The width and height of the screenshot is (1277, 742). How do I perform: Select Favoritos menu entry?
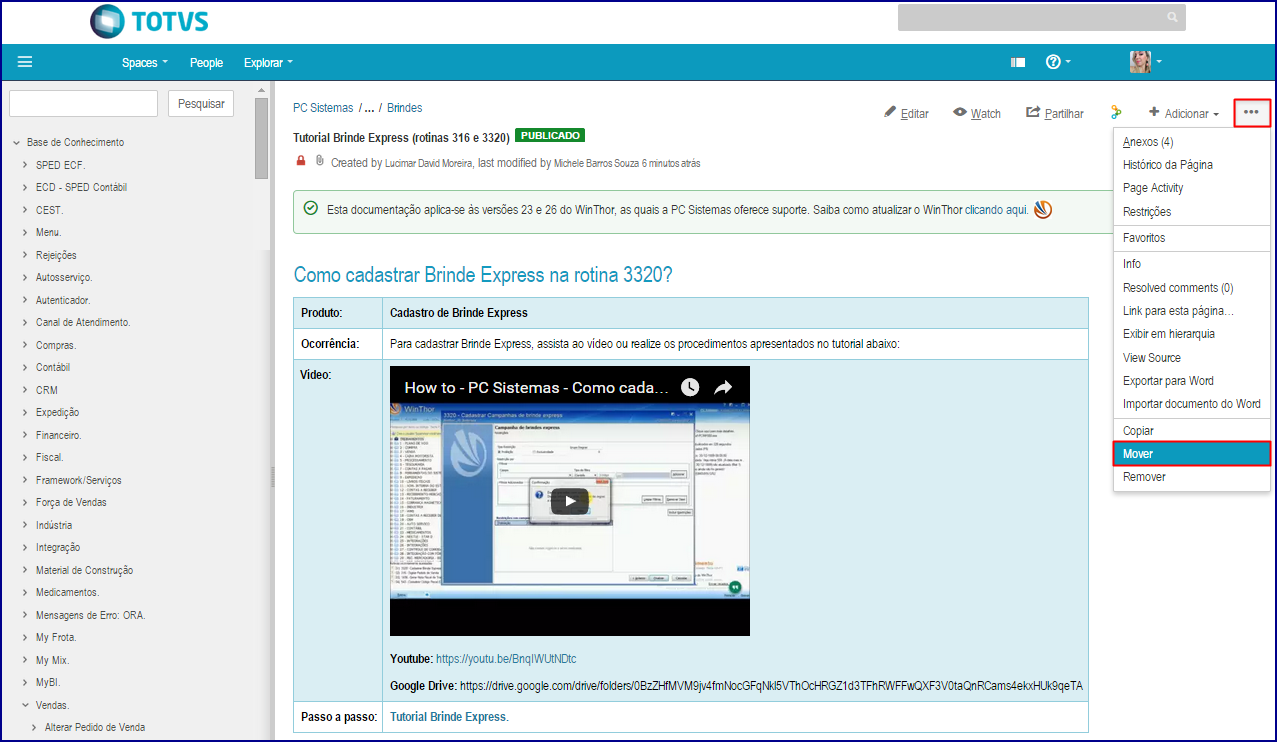pyautogui.click(x=1191, y=238)
